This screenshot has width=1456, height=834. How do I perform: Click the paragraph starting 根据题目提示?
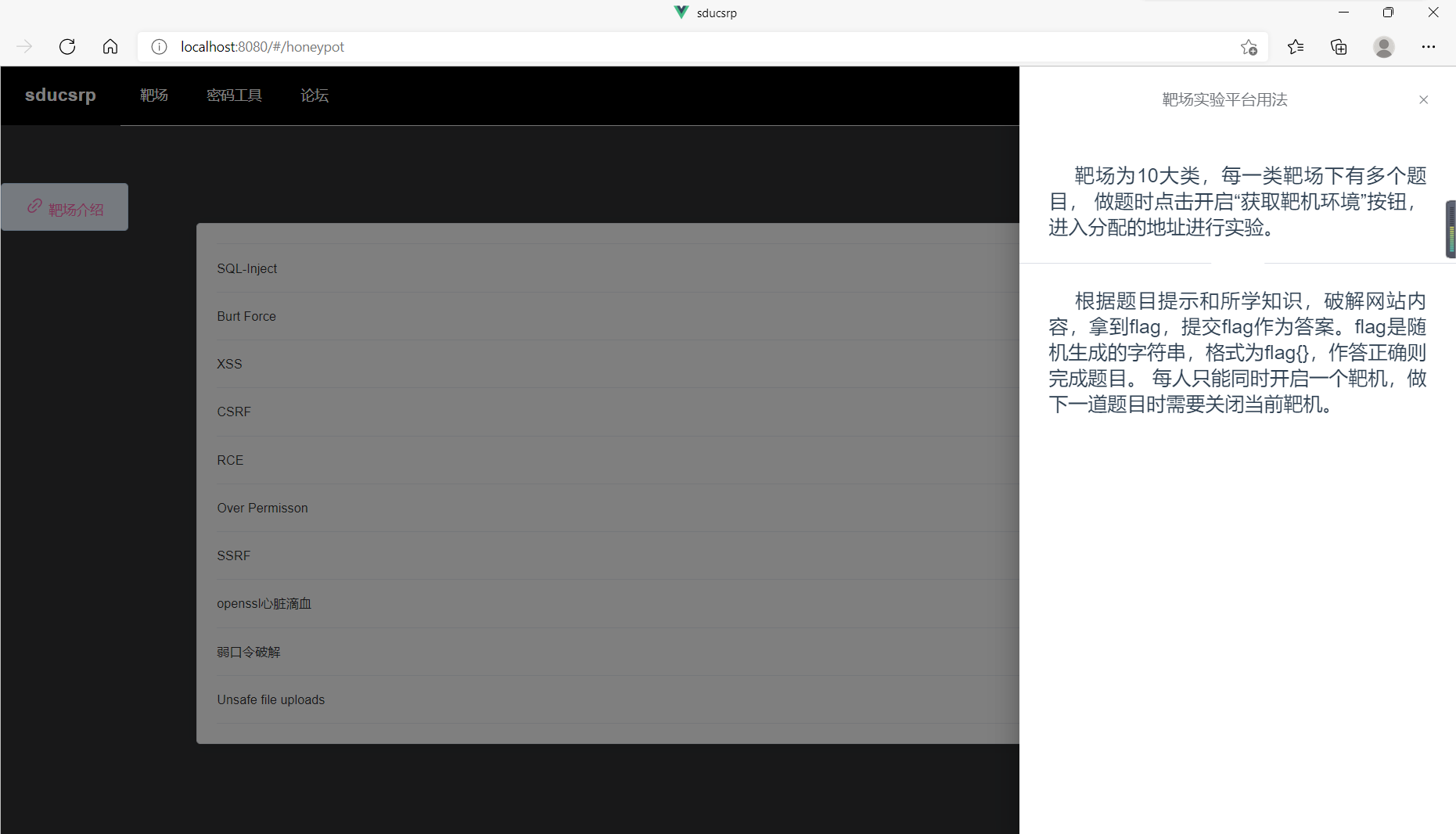1238,352
